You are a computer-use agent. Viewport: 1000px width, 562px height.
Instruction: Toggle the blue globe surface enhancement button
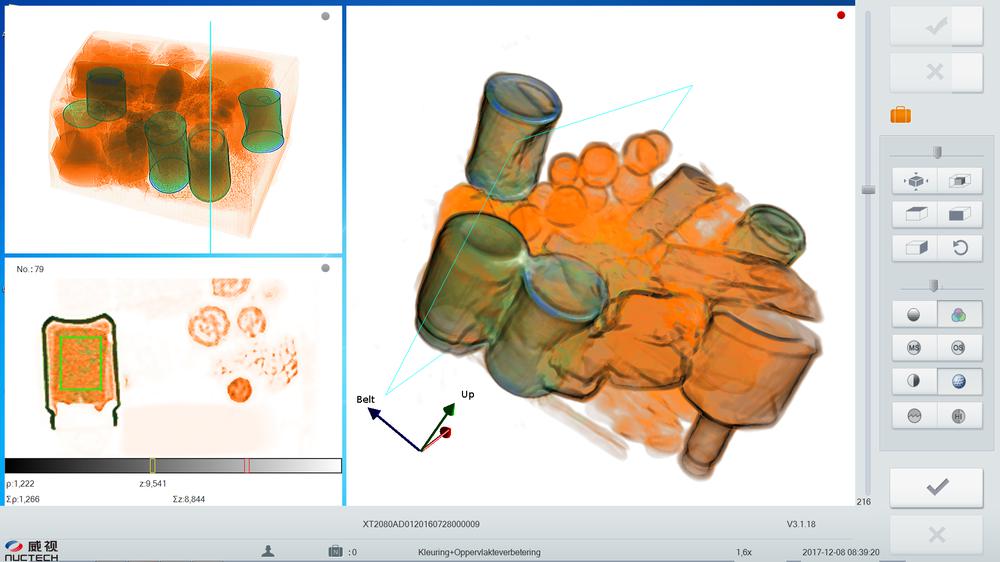tap(959, 382)
